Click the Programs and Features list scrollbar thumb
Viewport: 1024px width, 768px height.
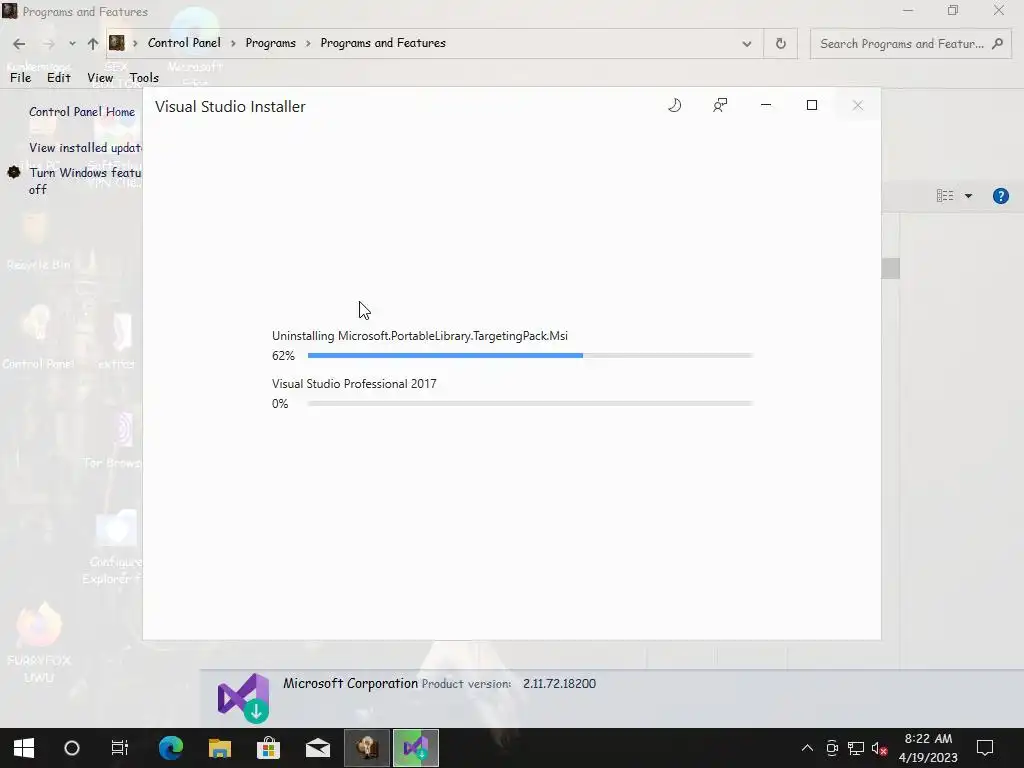click(x=890, y=268)
